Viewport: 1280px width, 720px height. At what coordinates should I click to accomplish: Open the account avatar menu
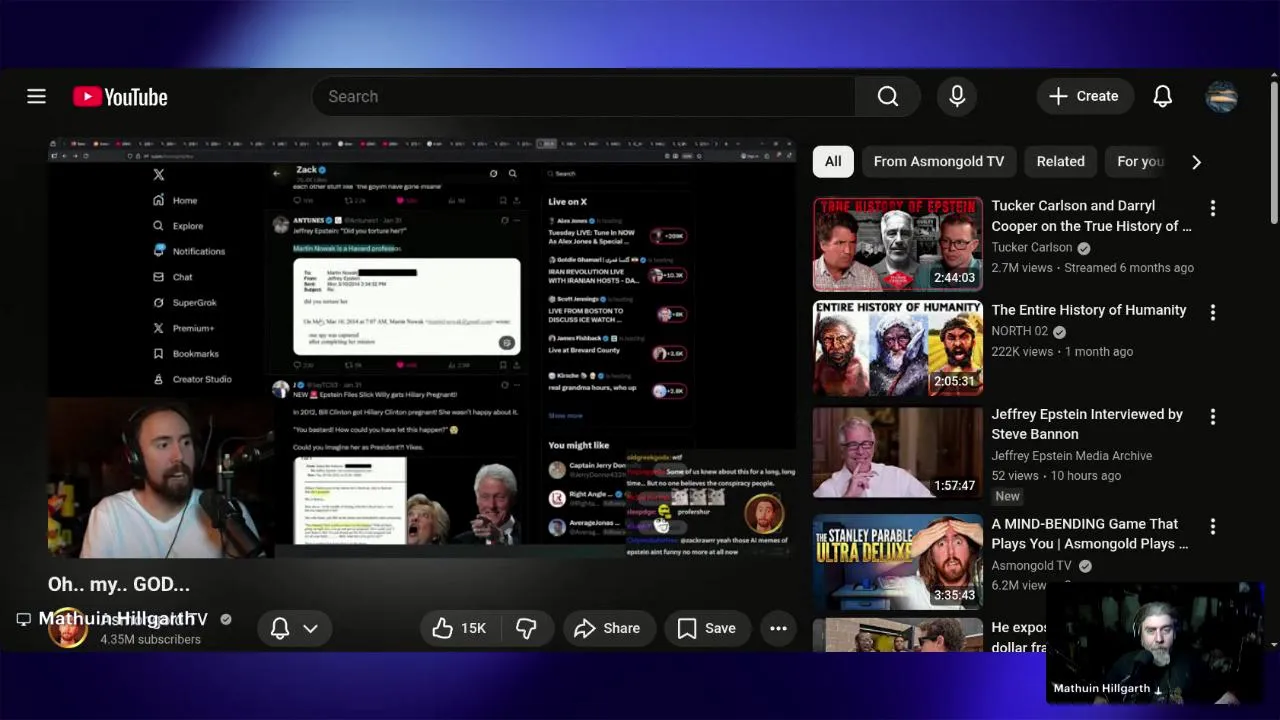coord(1221,96)
